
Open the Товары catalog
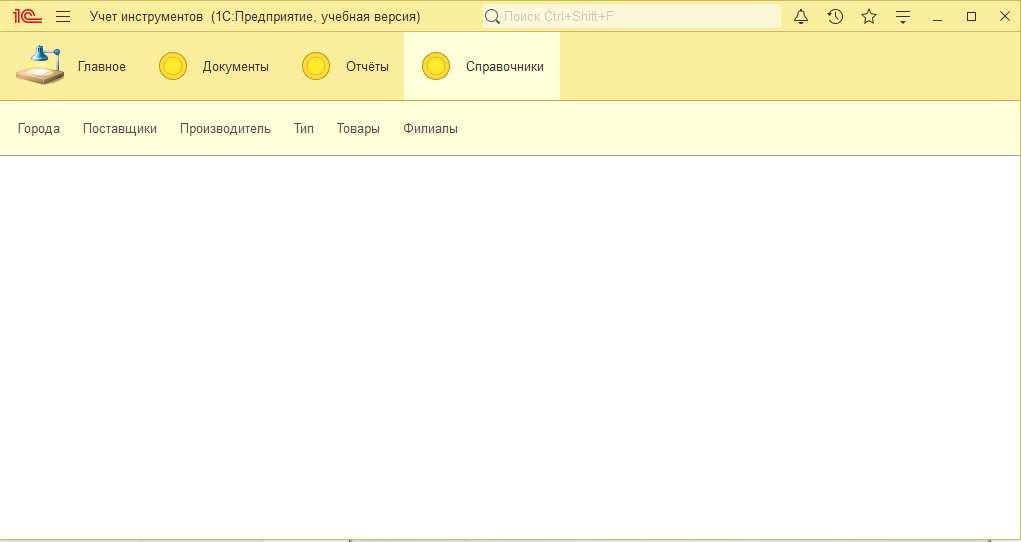[x=358, y=128]
